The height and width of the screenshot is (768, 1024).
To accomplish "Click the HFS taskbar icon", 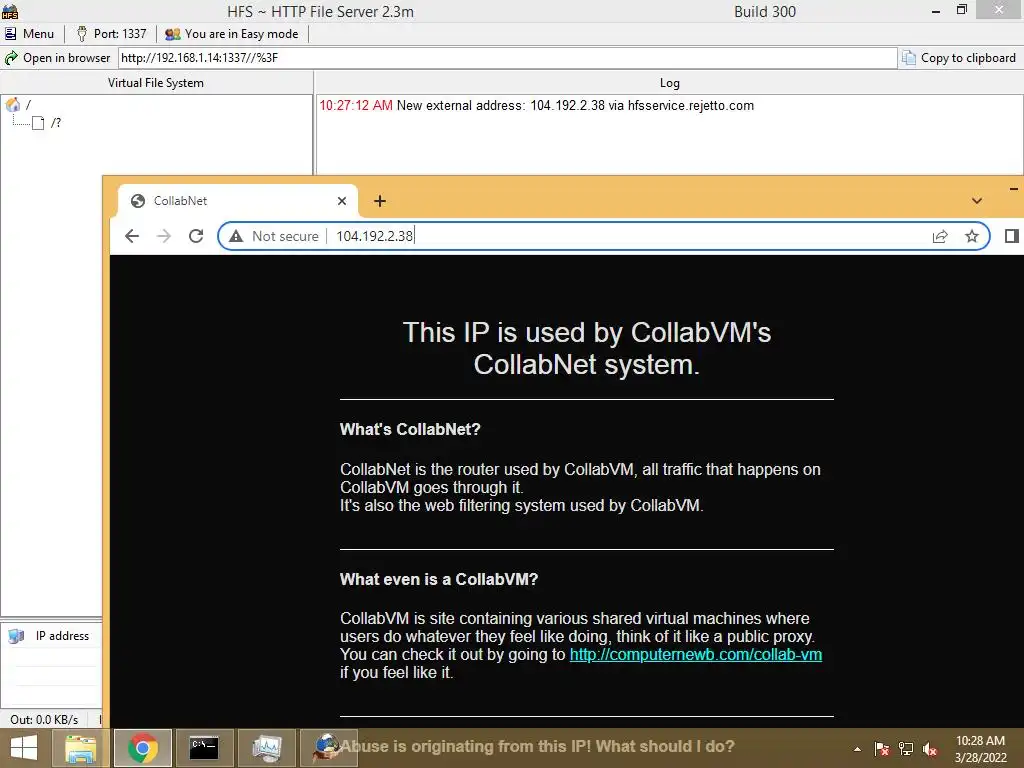I will click(328, 748).
